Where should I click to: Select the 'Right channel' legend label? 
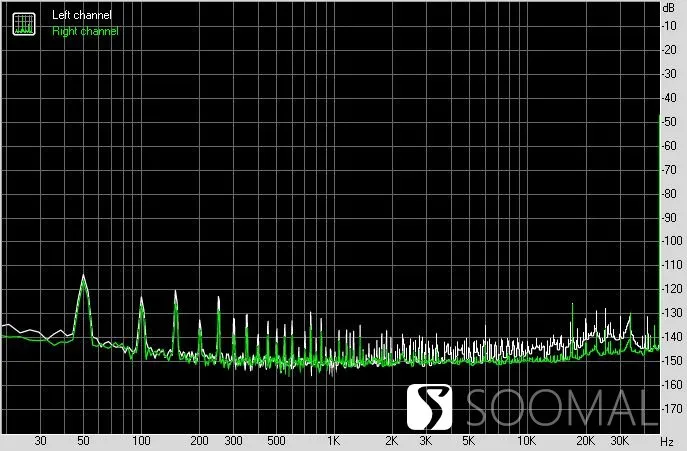click(85, 31)
